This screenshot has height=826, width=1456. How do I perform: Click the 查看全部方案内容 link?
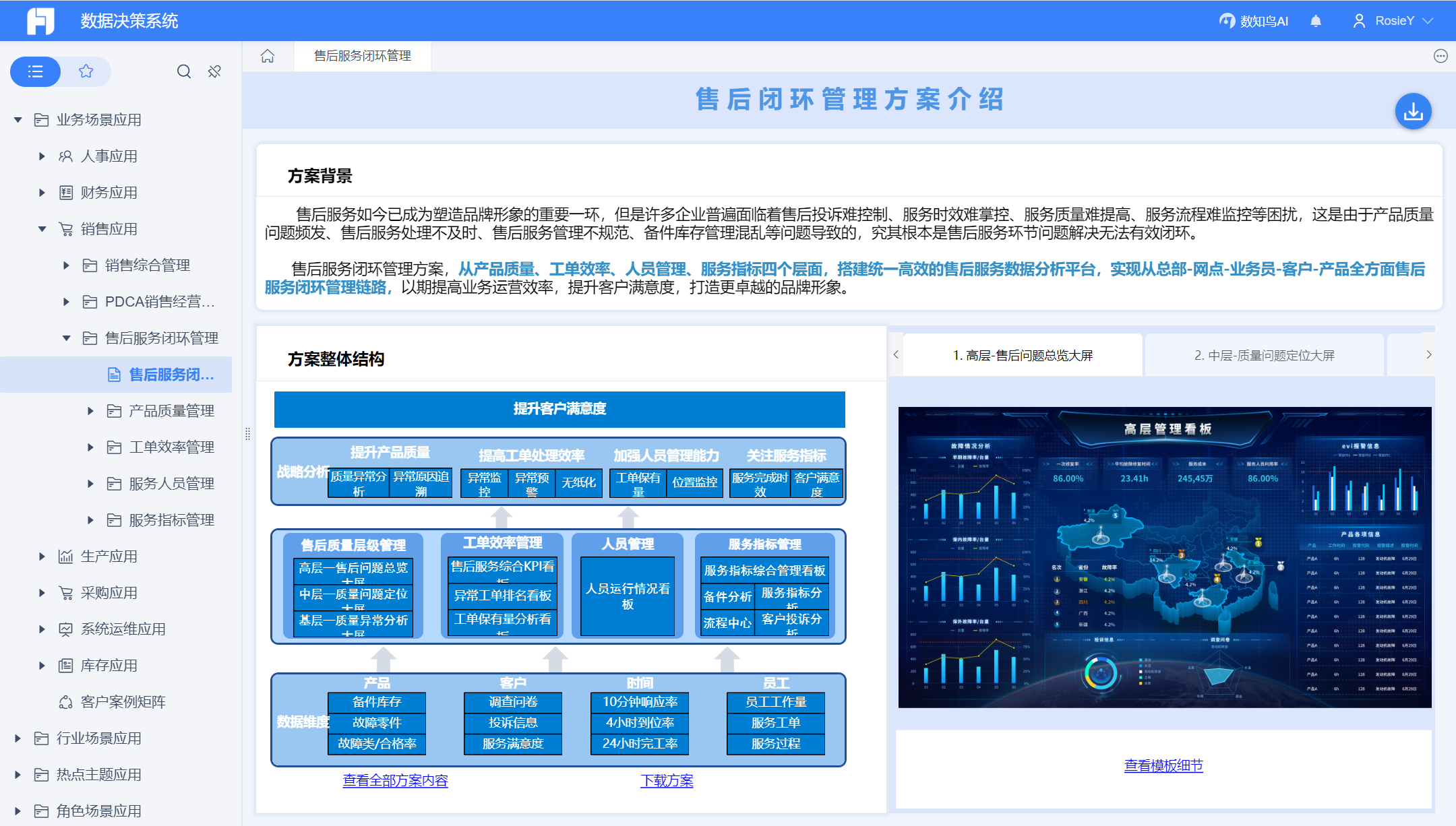pos(395,780)
